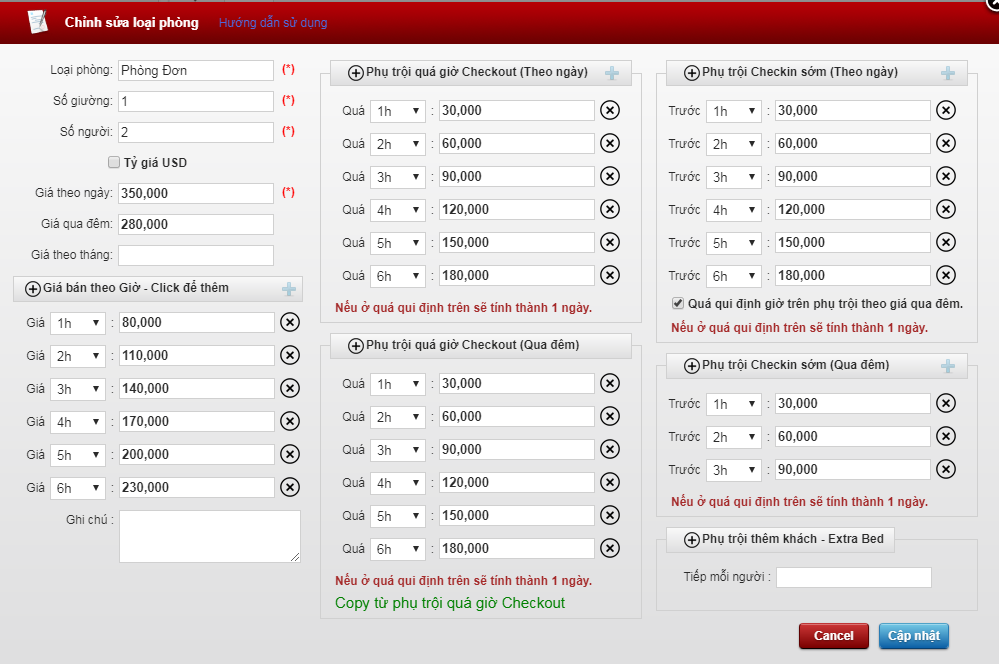Remove Quá 2h row in Checkout (Qua đêm)

[610, 417]
